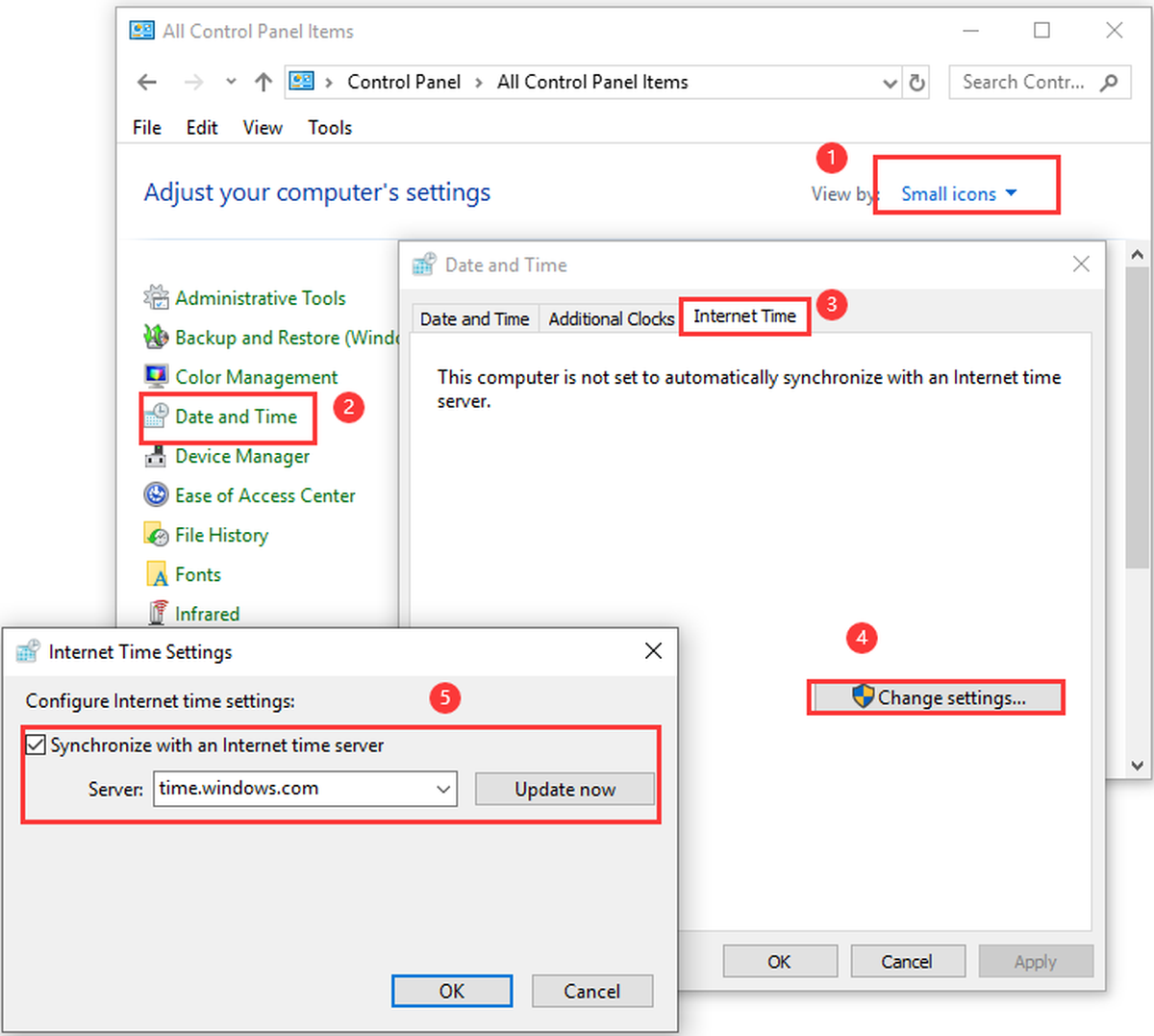Viewport: 1154px width, 1036px height.
Task: Open Backup and Restore icon
Action: point(156,338)
